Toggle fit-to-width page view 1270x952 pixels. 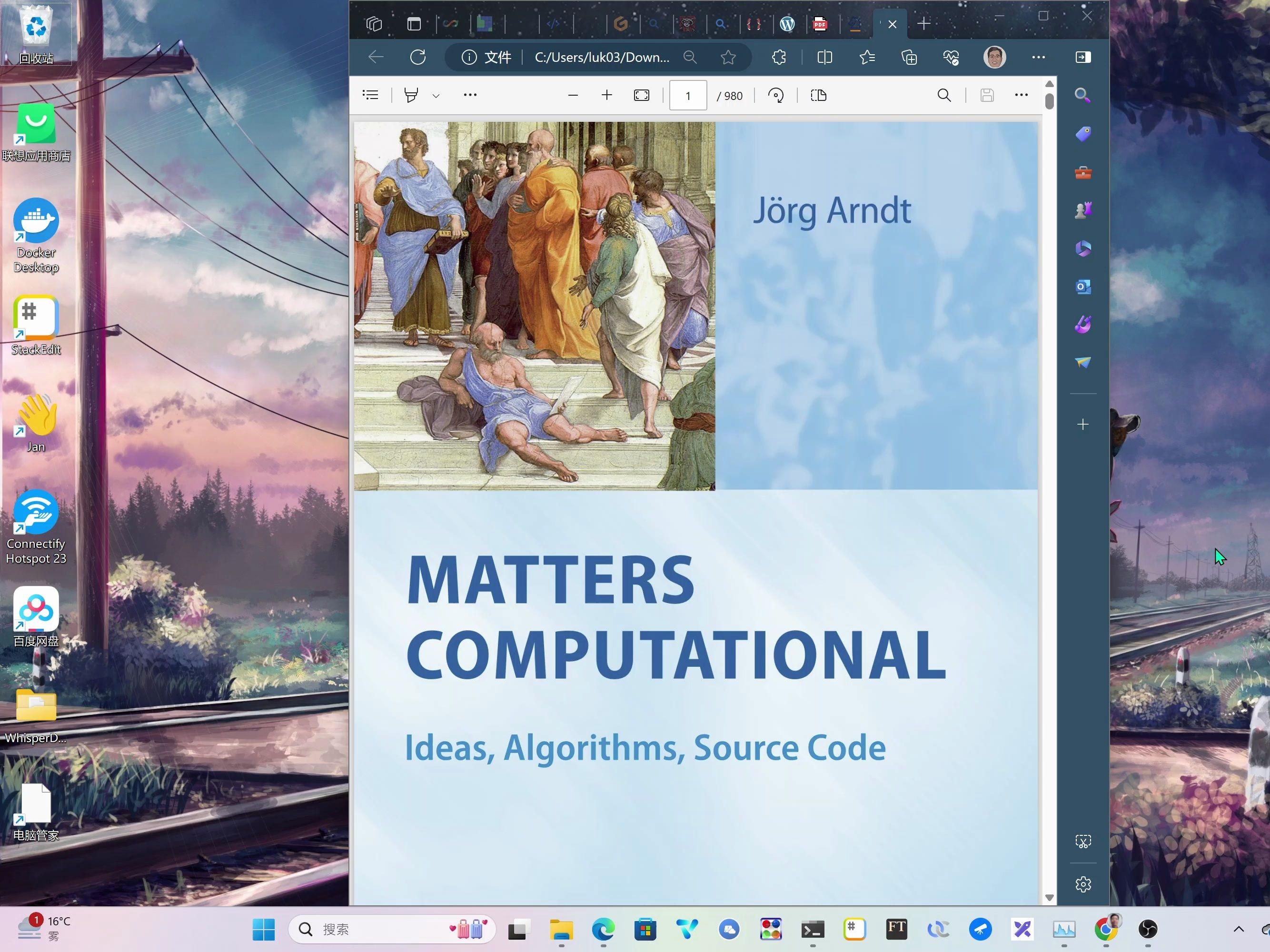pyautogui.click(x=641, y=95)
